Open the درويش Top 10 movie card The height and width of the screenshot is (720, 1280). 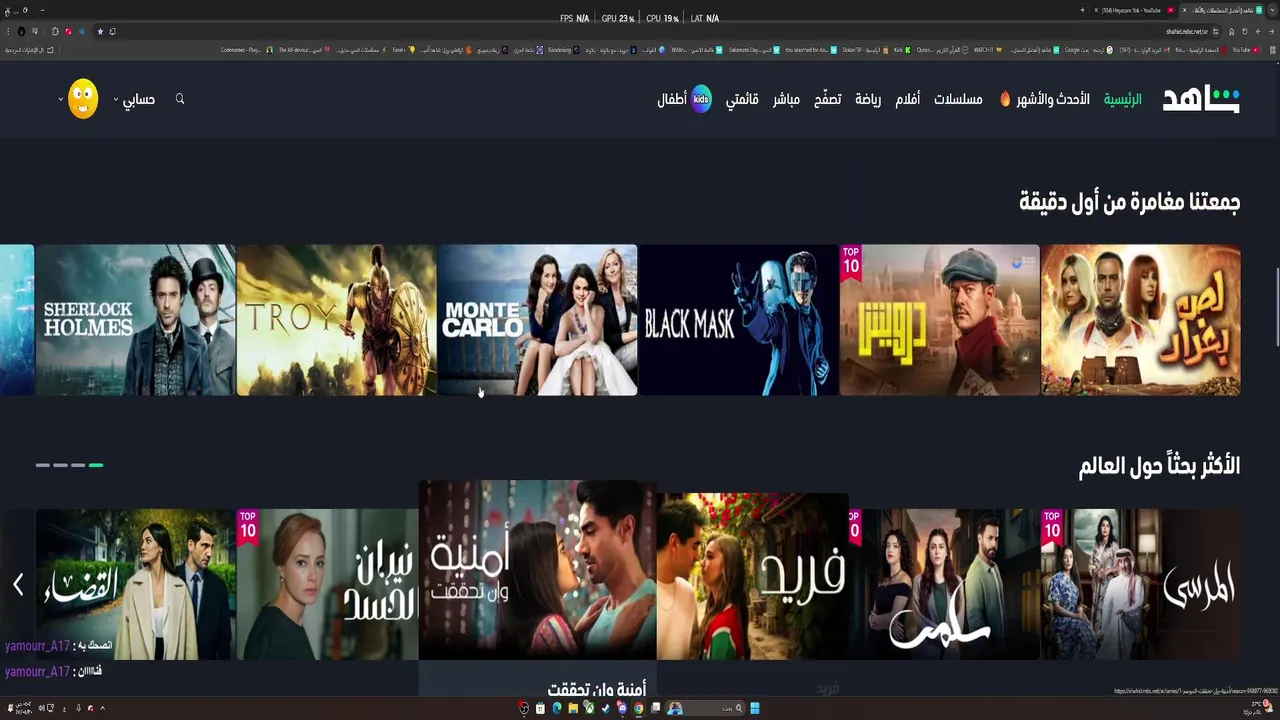coord(940,320)
